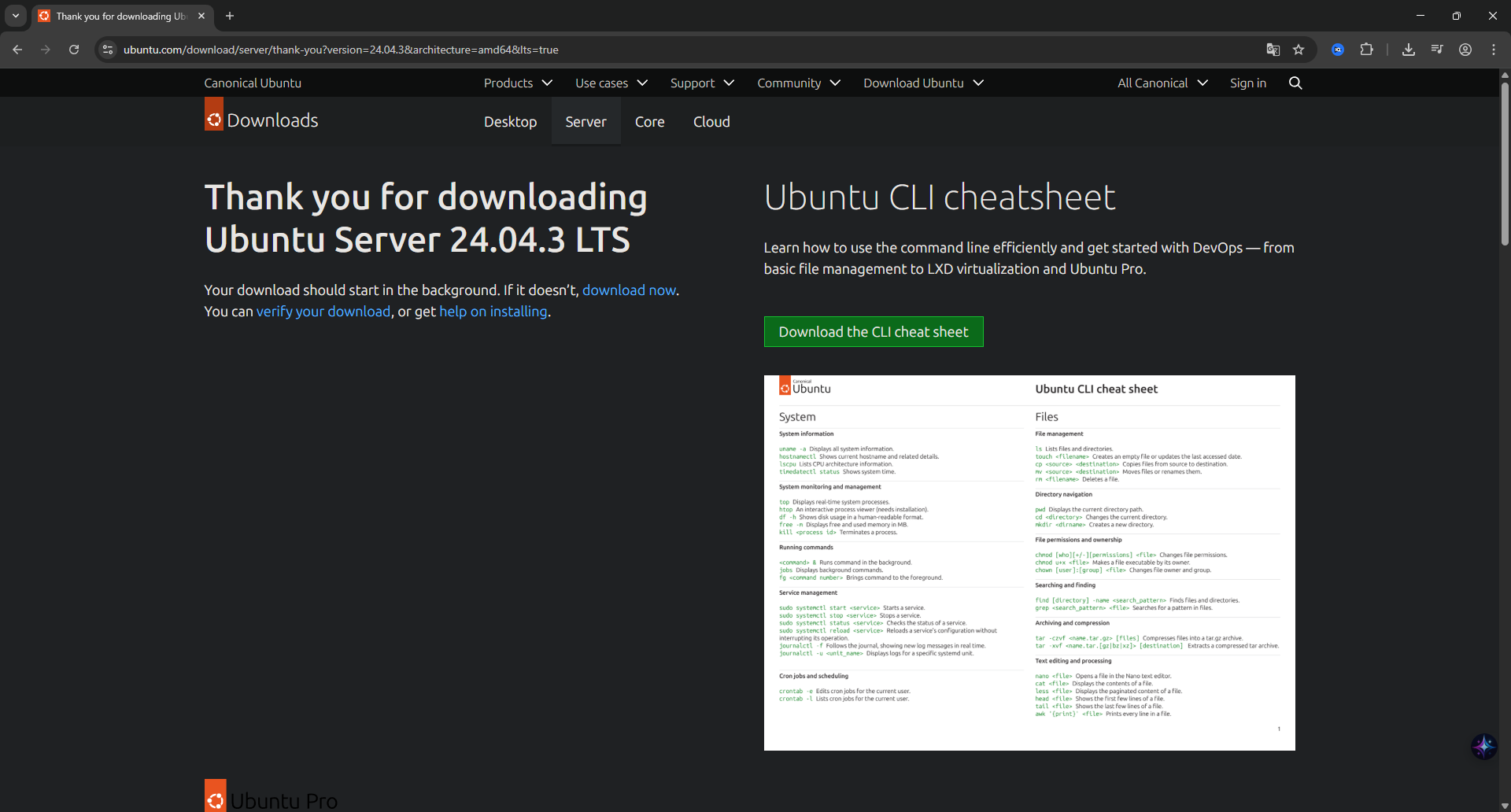The height and width of the screenshot is (812, 1511).
Task: Bookmark this page with the star icon
Action: click(x=1299, y=49)
